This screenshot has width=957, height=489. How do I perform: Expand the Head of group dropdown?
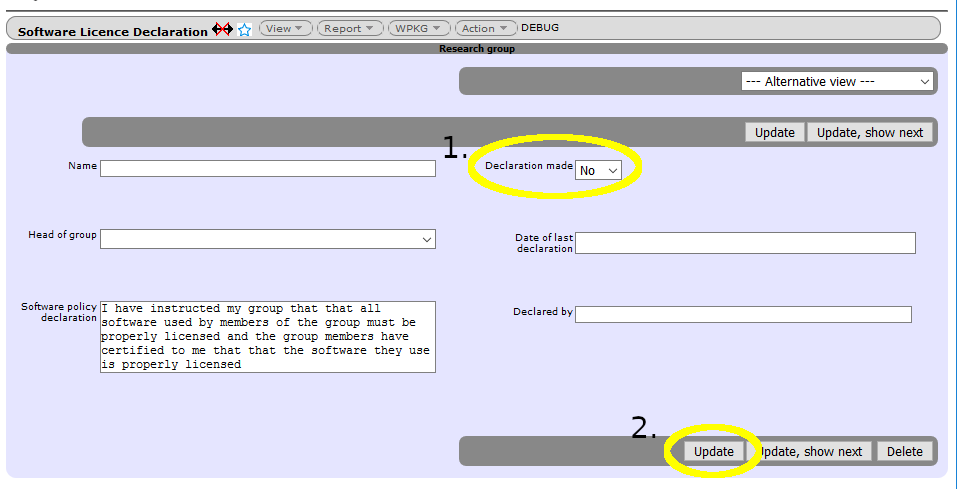coord(268,239)
